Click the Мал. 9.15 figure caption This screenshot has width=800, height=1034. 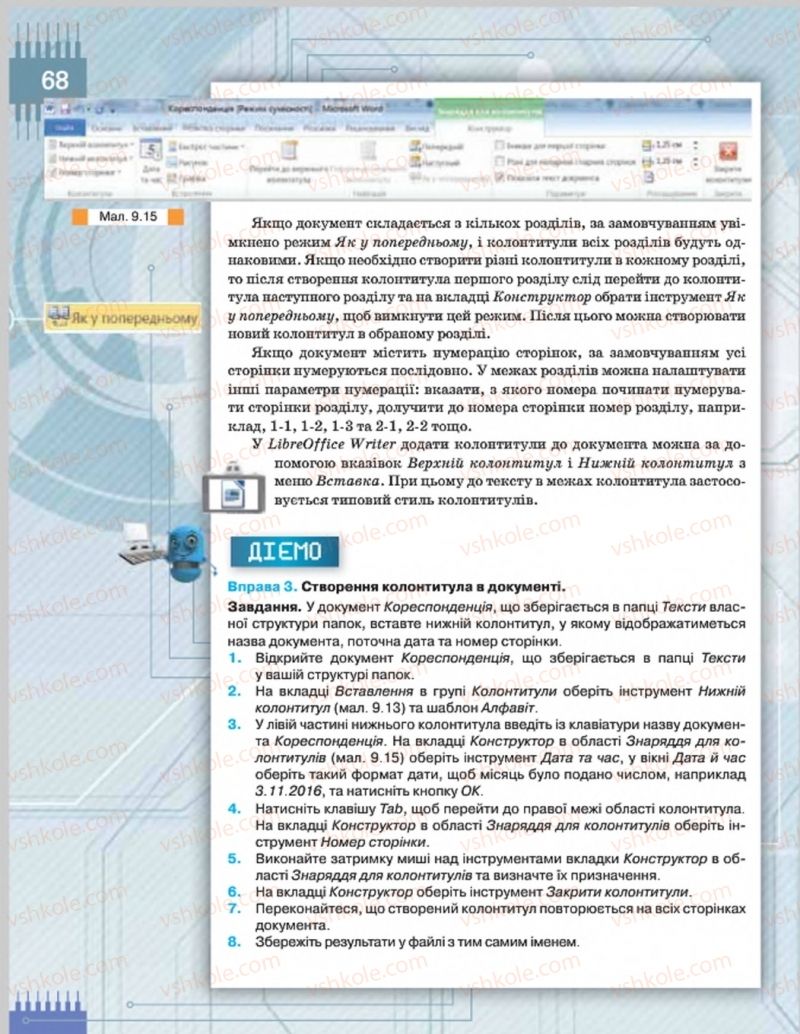(x=128, y=216)
